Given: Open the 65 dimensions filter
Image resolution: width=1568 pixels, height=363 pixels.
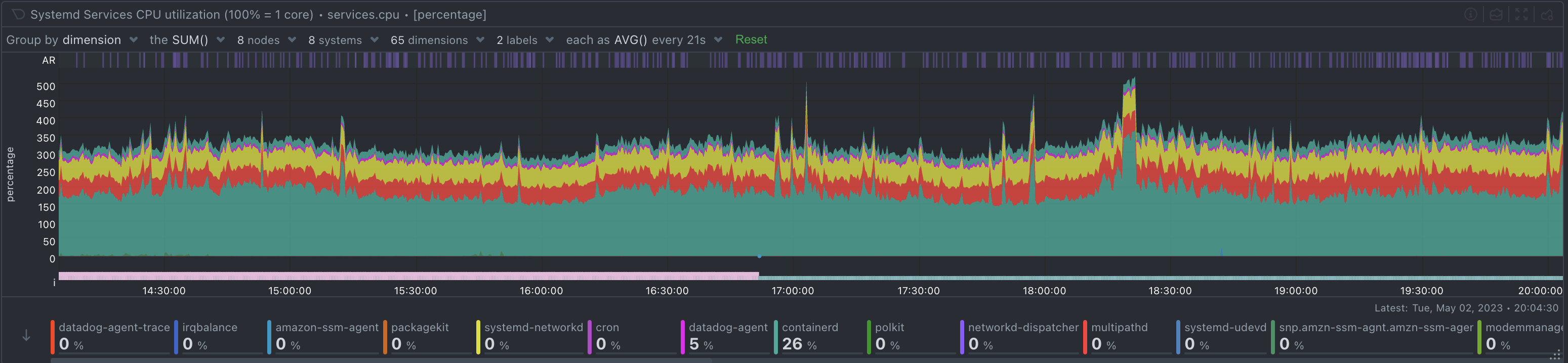Looking at the screenshot, I should tap(437, 40).
